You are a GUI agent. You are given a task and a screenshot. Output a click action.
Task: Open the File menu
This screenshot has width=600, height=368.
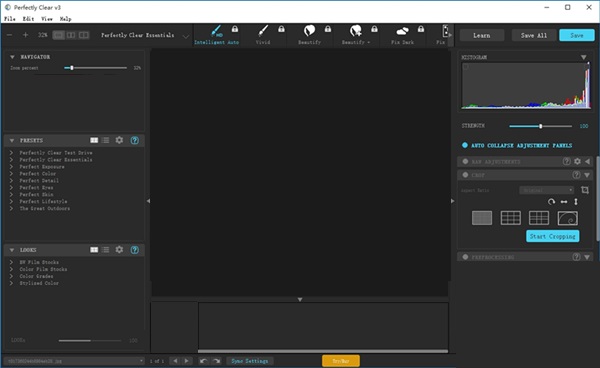tap(10, 19)
